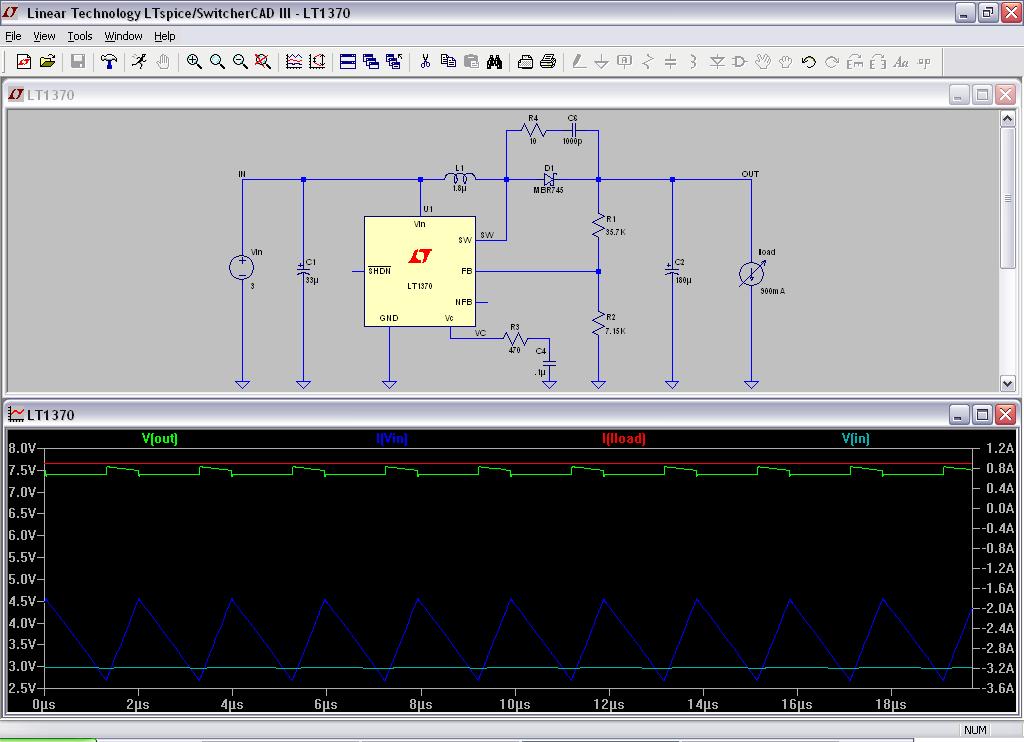The height and width of the screenshot is (742, 1024).
Task: Click the Mirror component icon
Action: 878,61
